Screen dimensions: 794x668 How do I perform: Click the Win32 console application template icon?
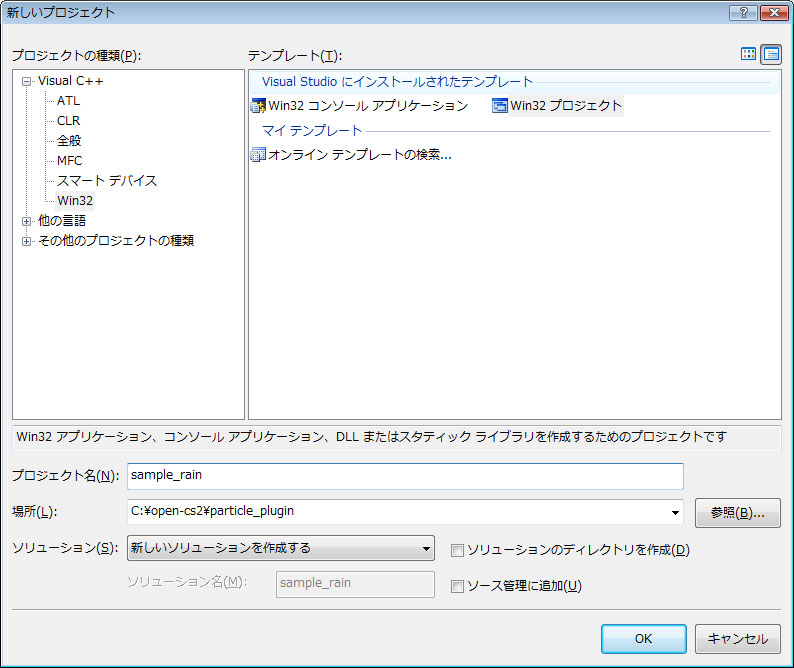tap(258, 106)
